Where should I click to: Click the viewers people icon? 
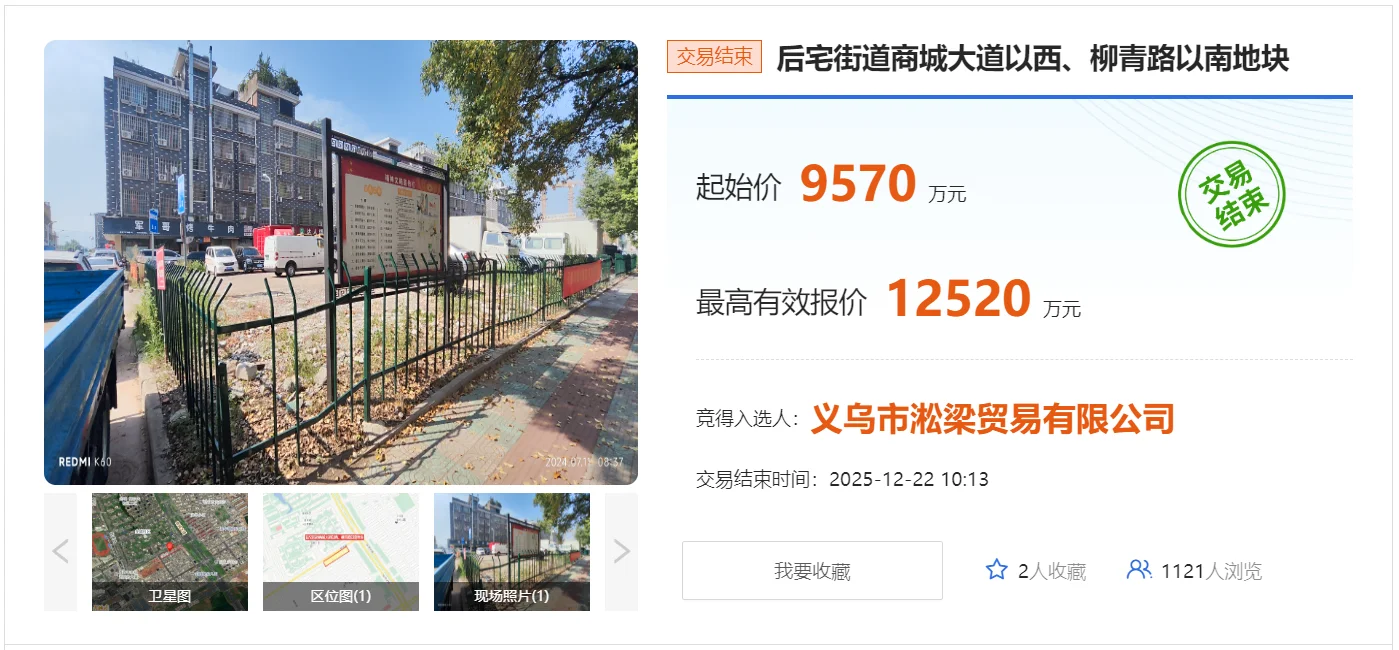click(x=1139, y=570)
